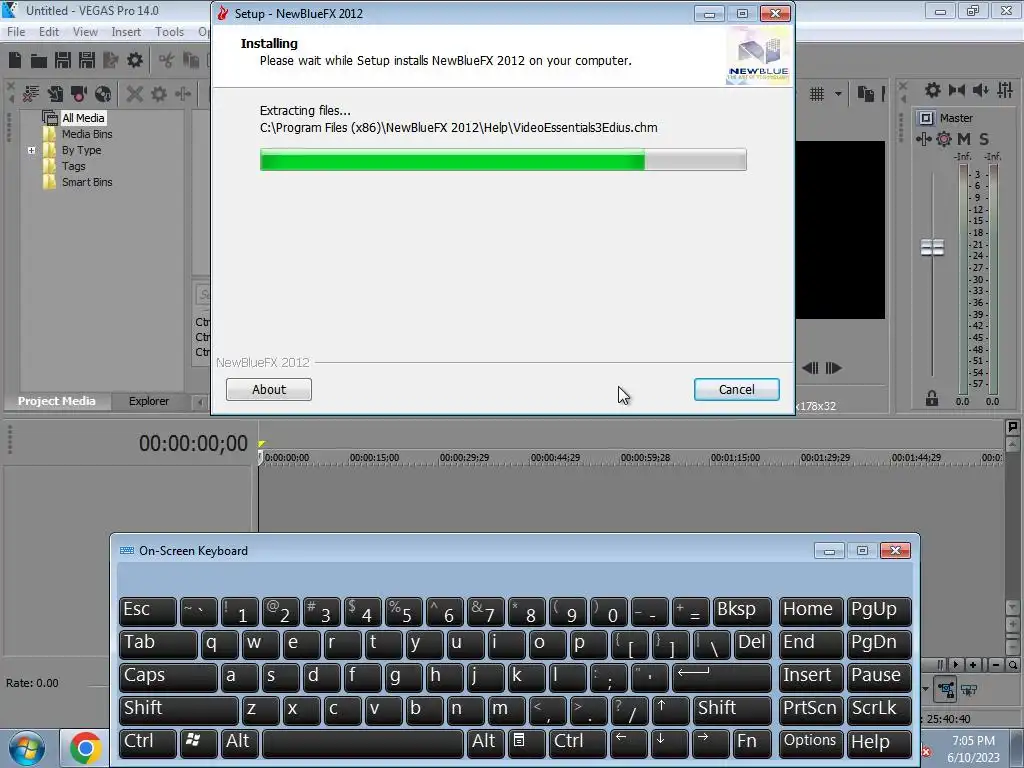1024x768 pixels.
Task: Switch to the Explorer tab
Action: 149,401
